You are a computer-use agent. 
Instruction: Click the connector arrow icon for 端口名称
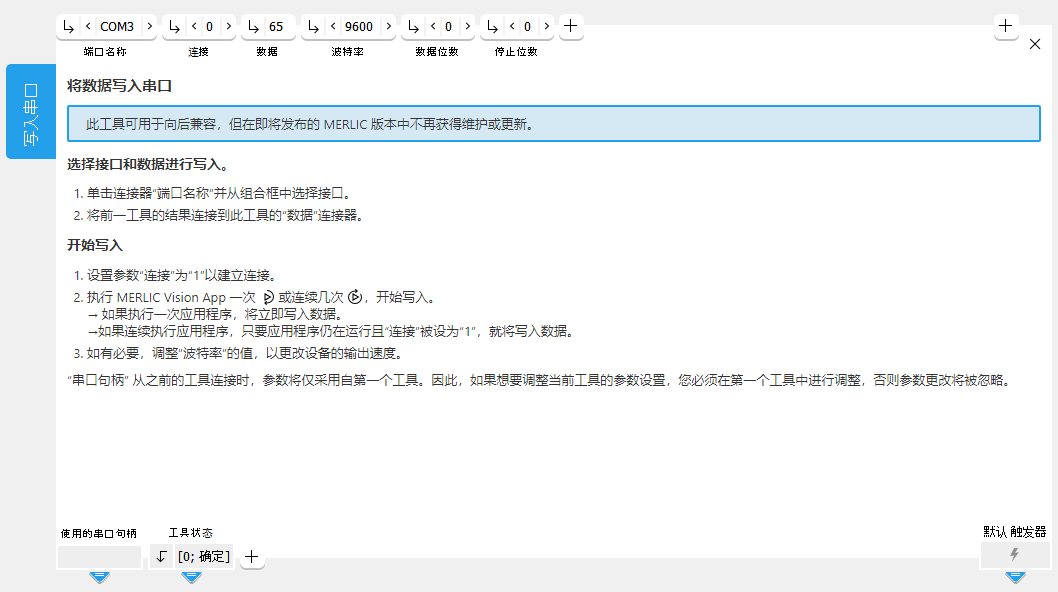[68, 27]
